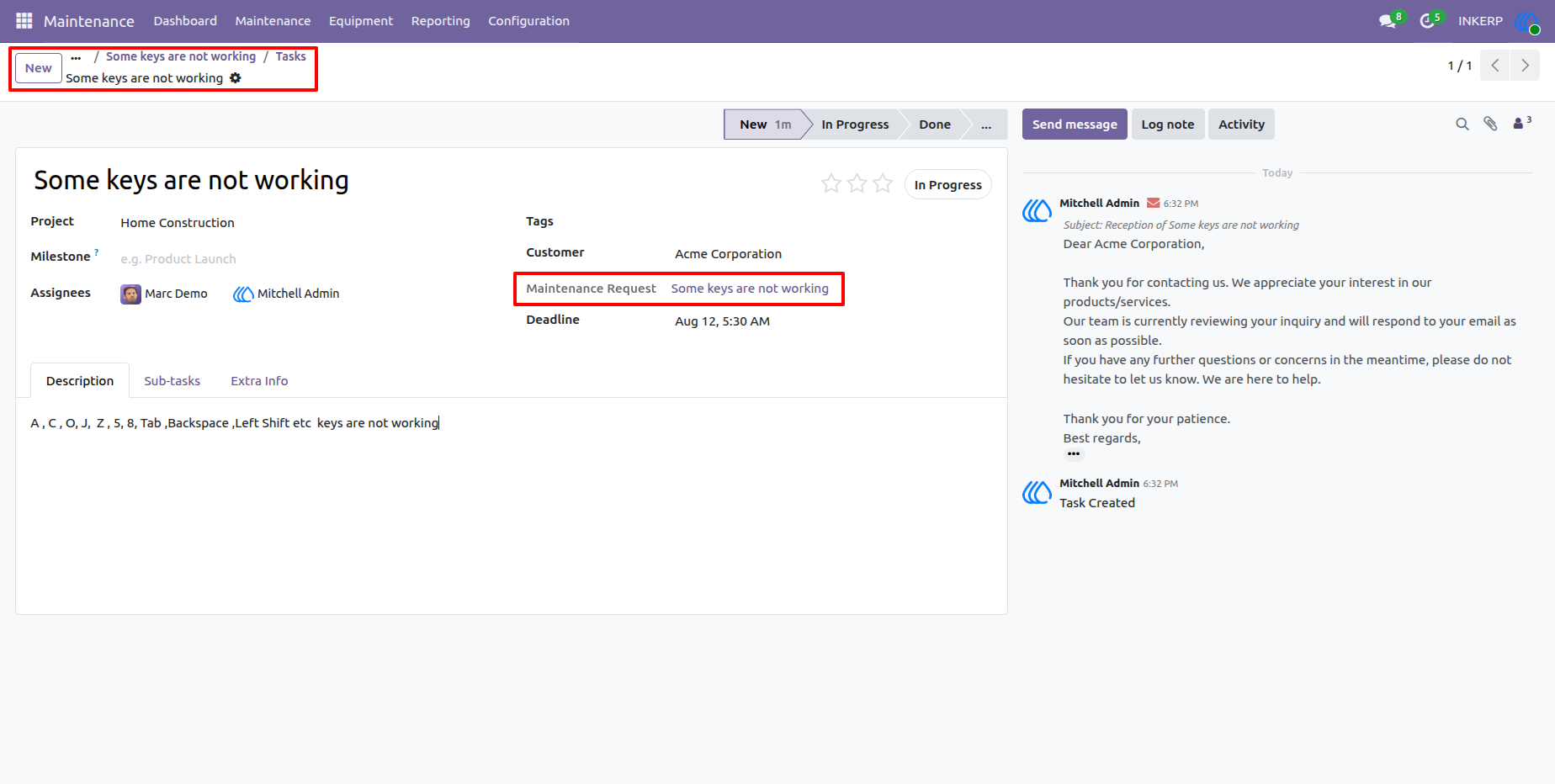Set priority with the first star
This screenshot has height=784, width=1555.
click(831, 183)
